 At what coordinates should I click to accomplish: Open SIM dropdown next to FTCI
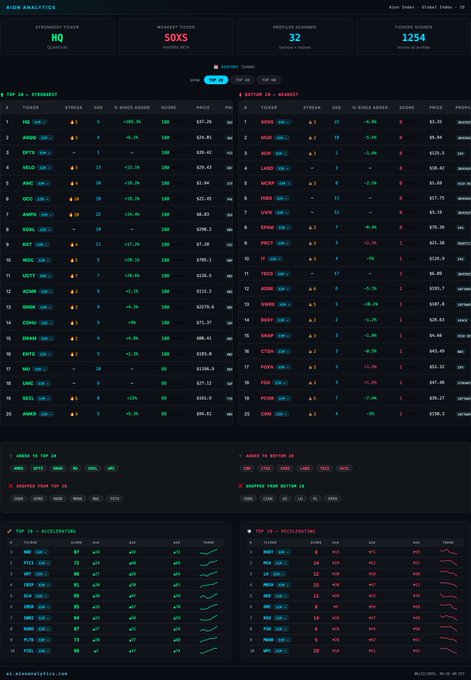43,563
